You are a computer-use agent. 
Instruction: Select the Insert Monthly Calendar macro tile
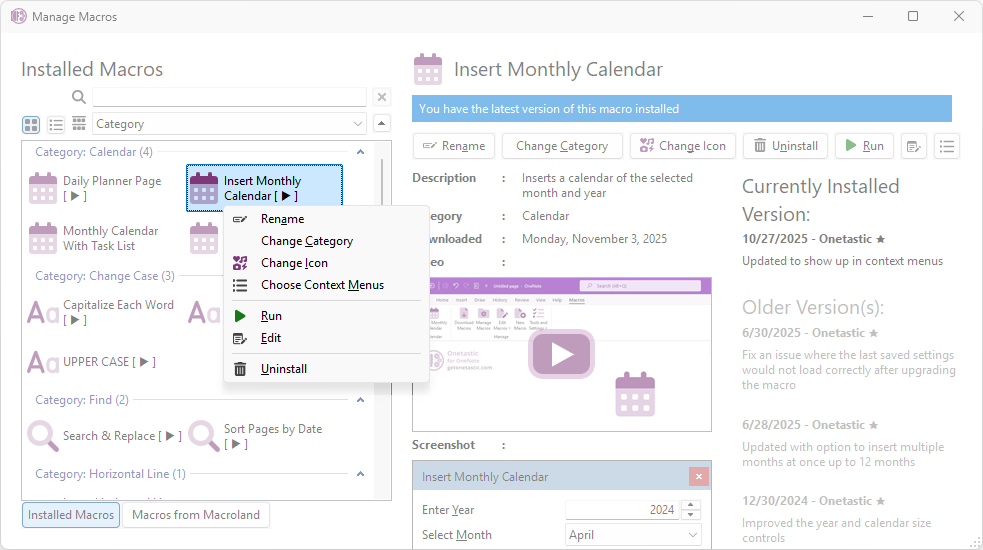(x=265, y=188)
